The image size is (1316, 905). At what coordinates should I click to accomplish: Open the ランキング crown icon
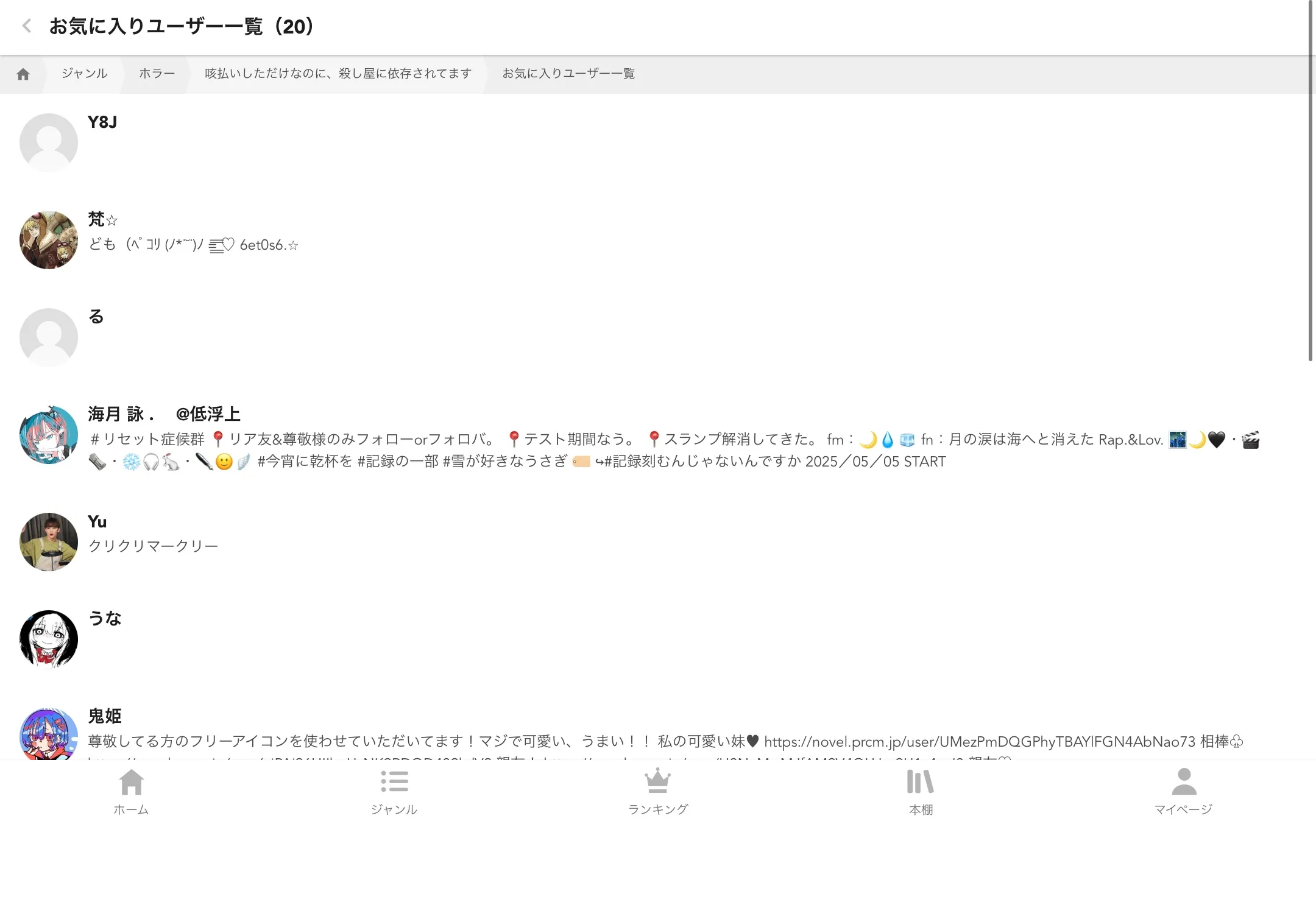point(657,789)
